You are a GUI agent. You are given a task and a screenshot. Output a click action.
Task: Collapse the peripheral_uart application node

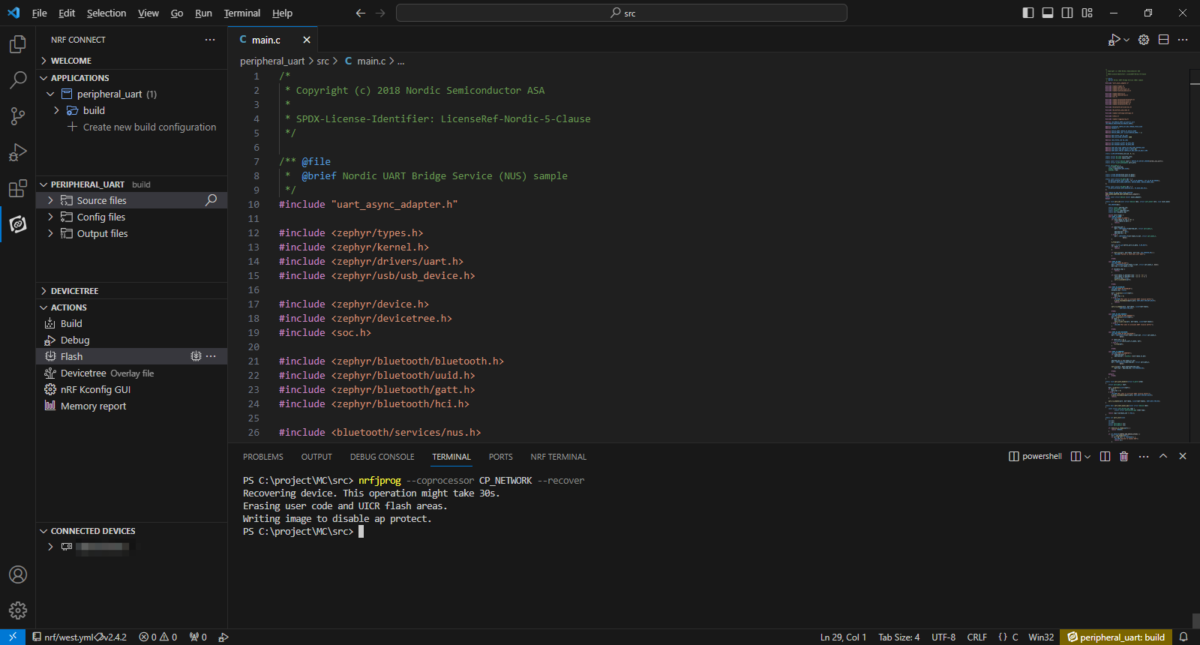(x=52, y=94)
